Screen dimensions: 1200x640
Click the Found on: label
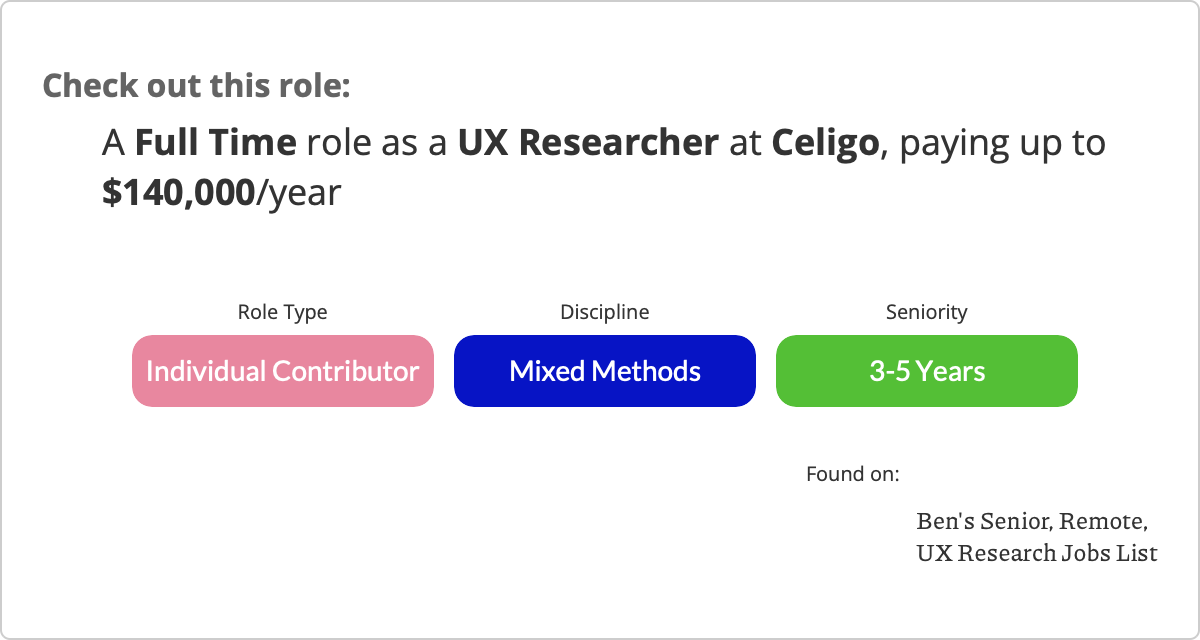pyautogui.click(x=852, y=473)
